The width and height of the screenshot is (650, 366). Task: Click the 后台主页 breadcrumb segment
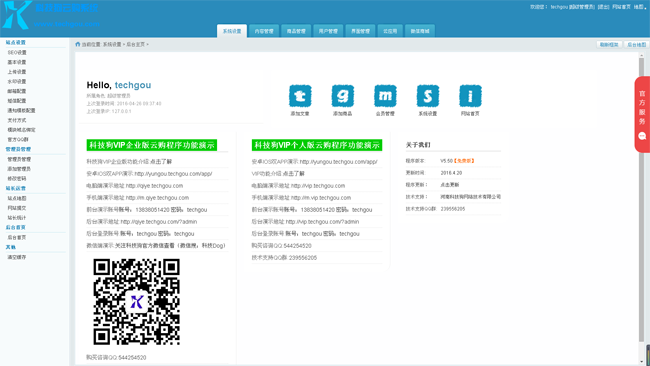[x=136, y=44]
